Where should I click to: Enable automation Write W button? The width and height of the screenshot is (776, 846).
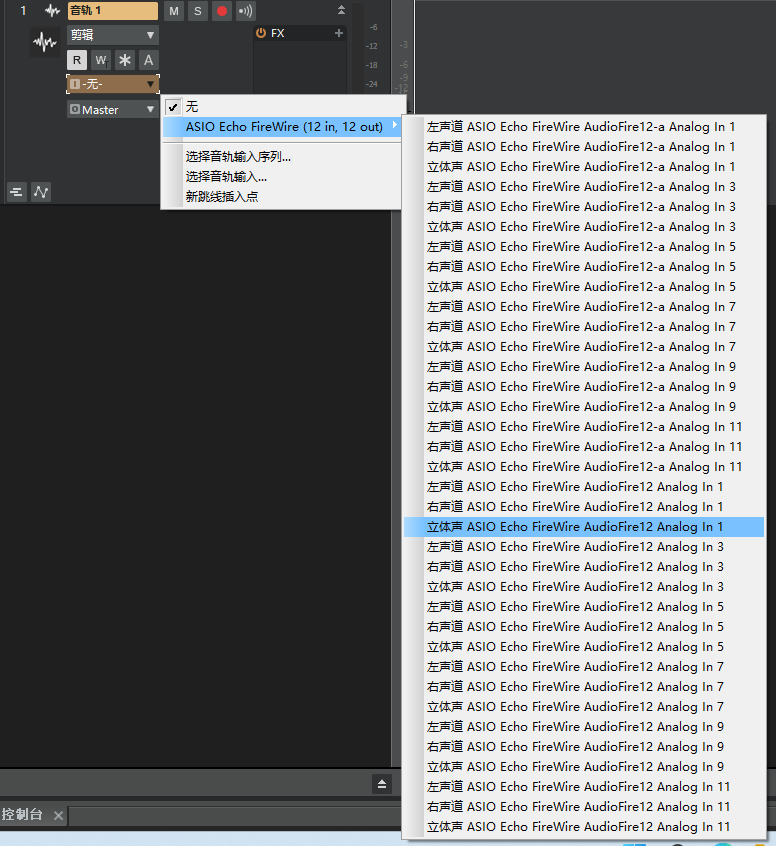tap(101, 60)
